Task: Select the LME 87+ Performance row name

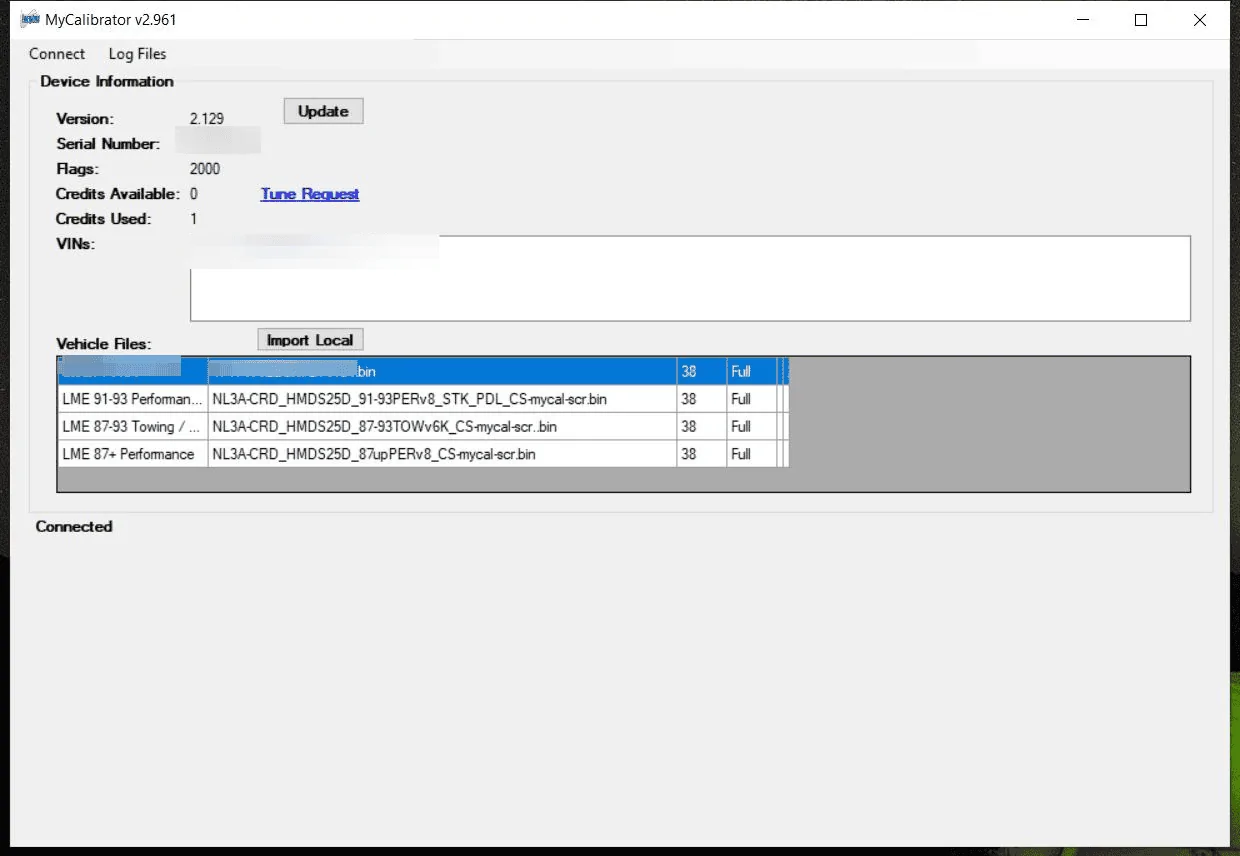Action: [133, 454]
